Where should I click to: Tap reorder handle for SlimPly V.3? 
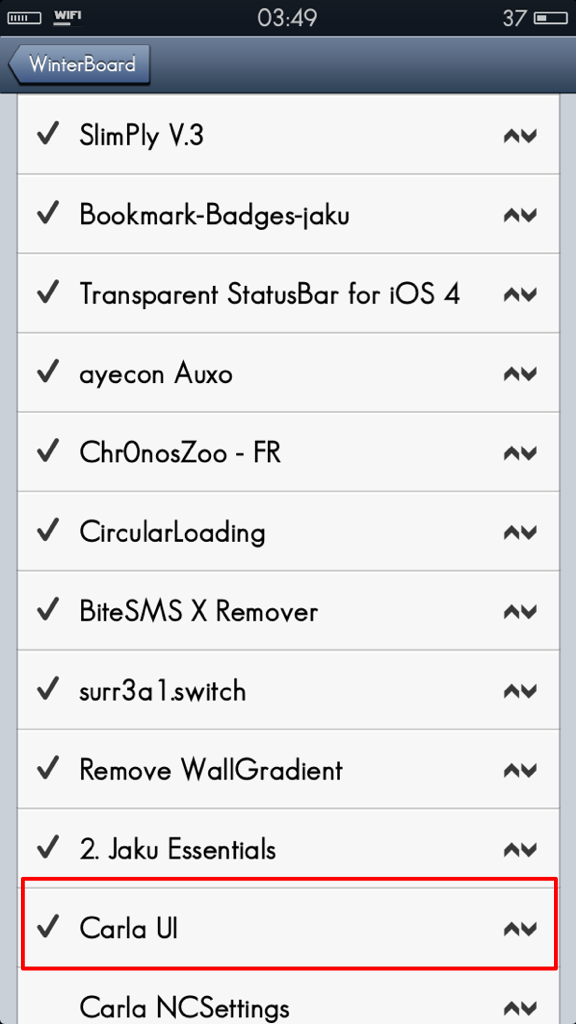[520, 136]
